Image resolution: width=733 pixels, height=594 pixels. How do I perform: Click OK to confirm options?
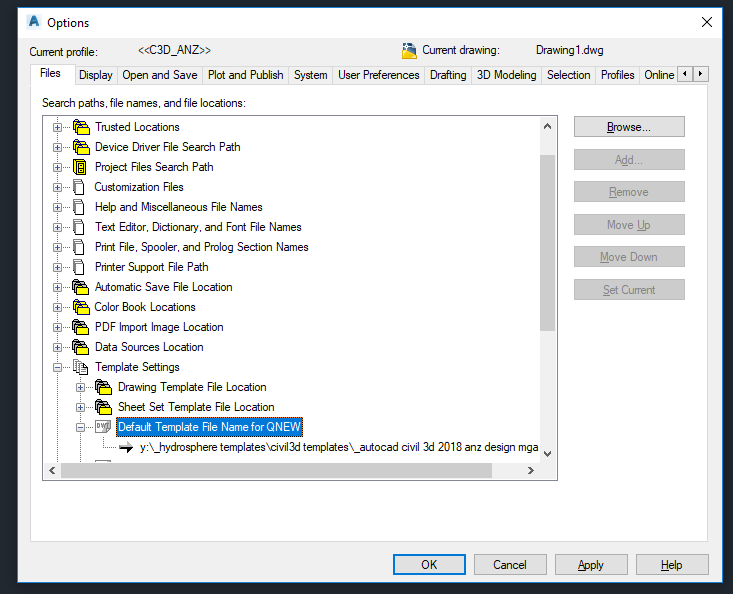coord(429,565)
